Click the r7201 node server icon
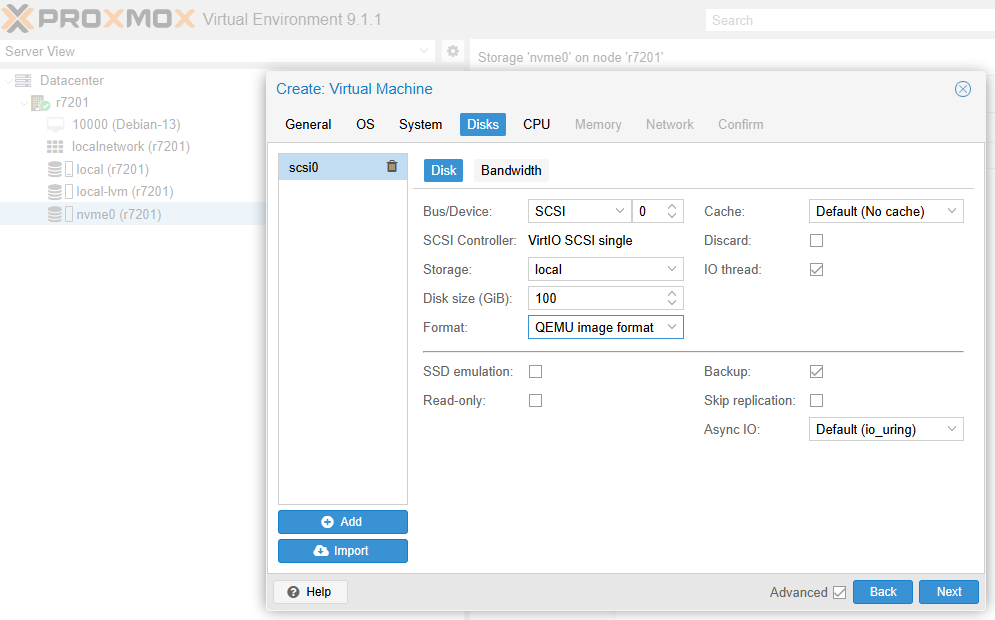 (x=40, y=103)
